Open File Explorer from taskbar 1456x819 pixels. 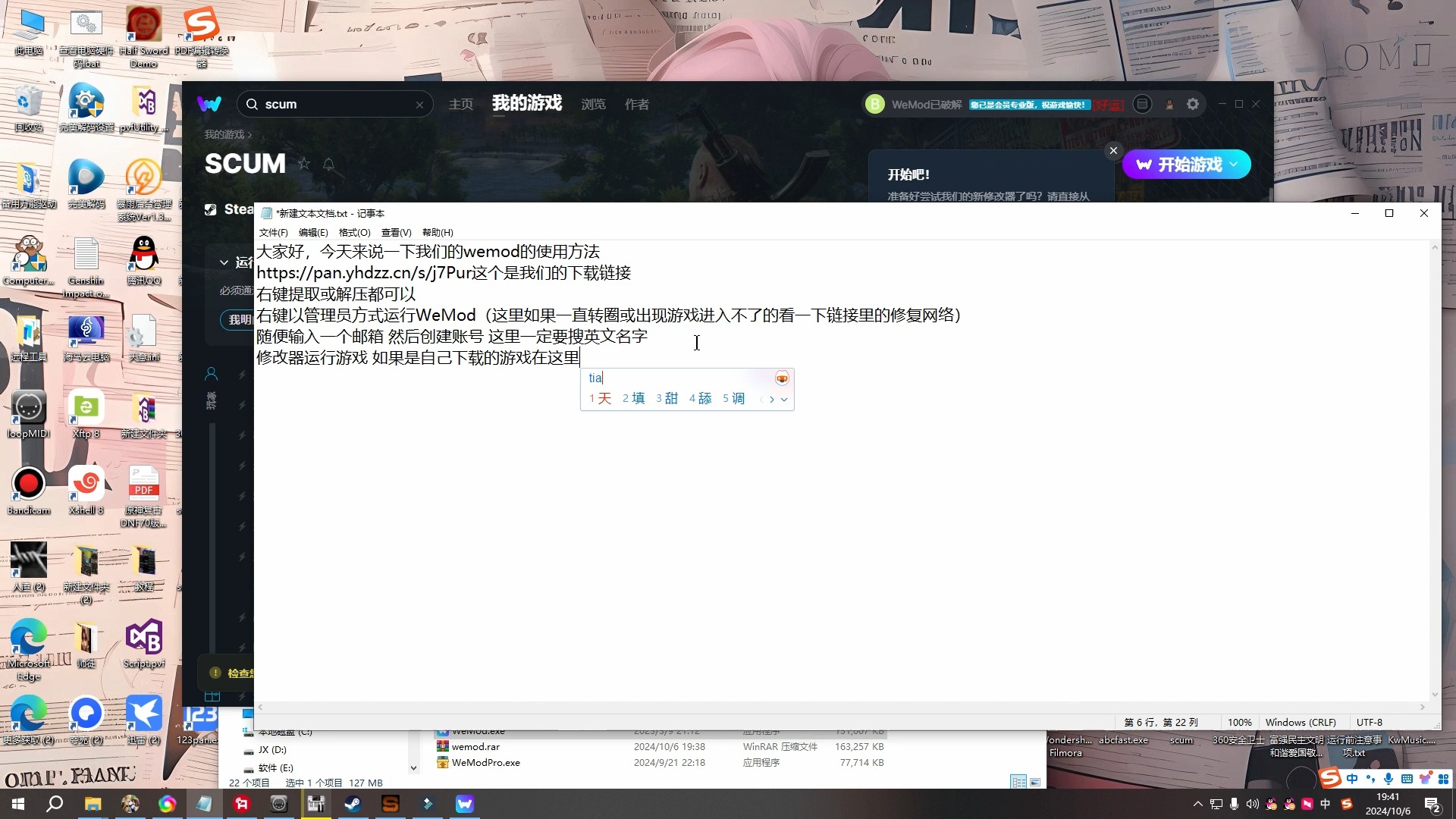(93, 804)
